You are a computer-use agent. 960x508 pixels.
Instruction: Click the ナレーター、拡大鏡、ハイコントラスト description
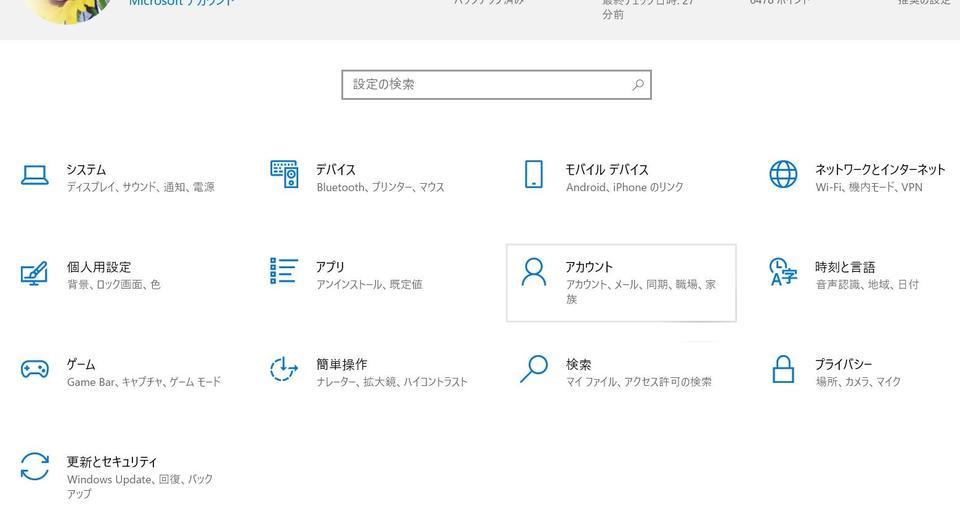coord(392,382)
